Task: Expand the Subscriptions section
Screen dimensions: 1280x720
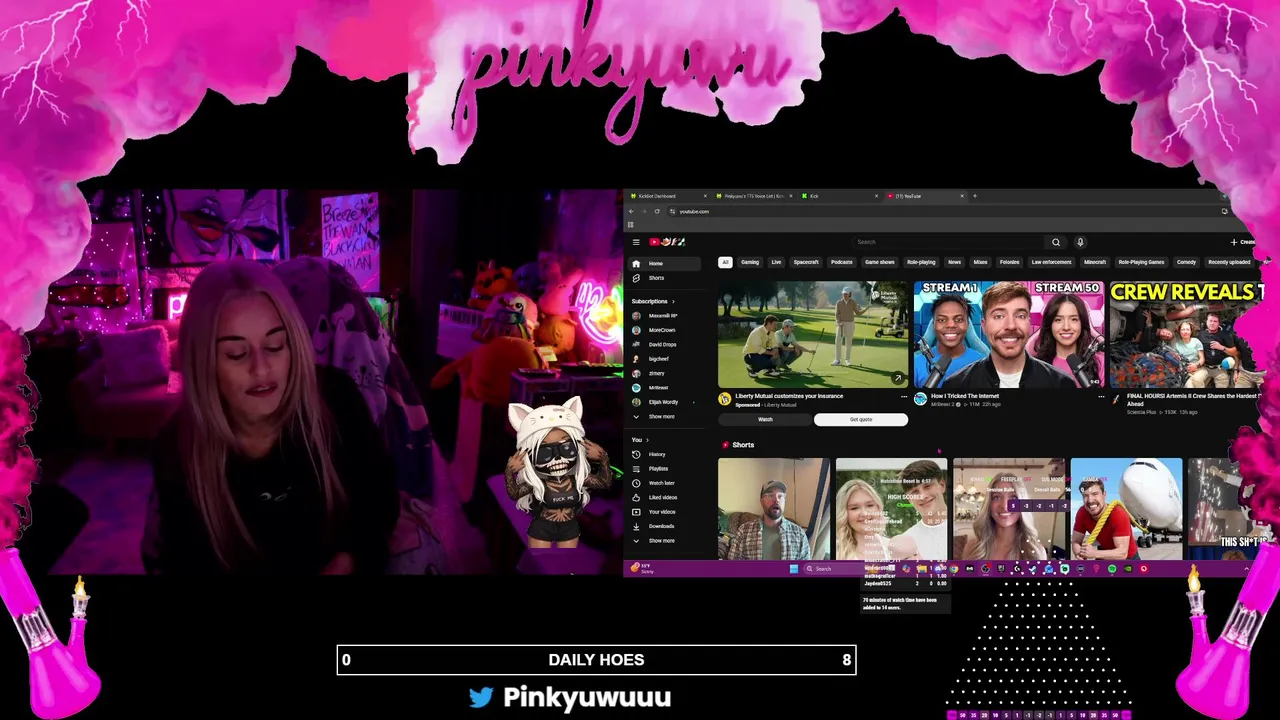Action: [x=653, y=301]
